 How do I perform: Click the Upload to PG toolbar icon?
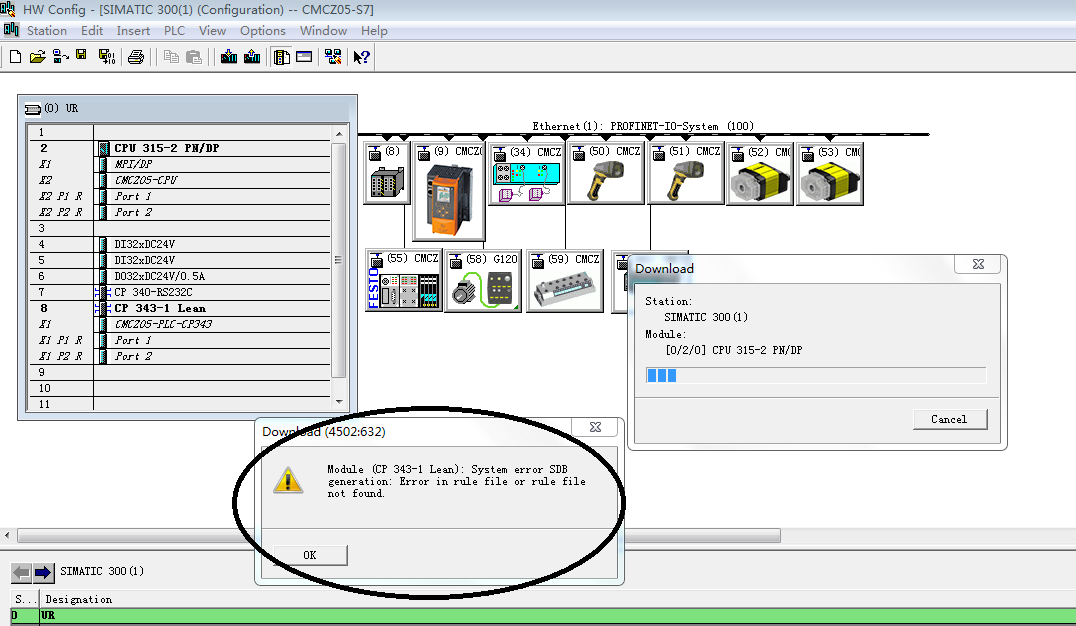click(x=252, y=57)
